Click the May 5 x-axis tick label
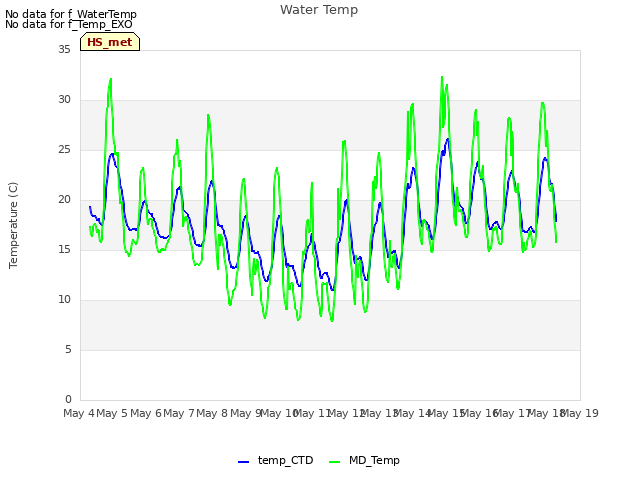 (x=112, y=413)
